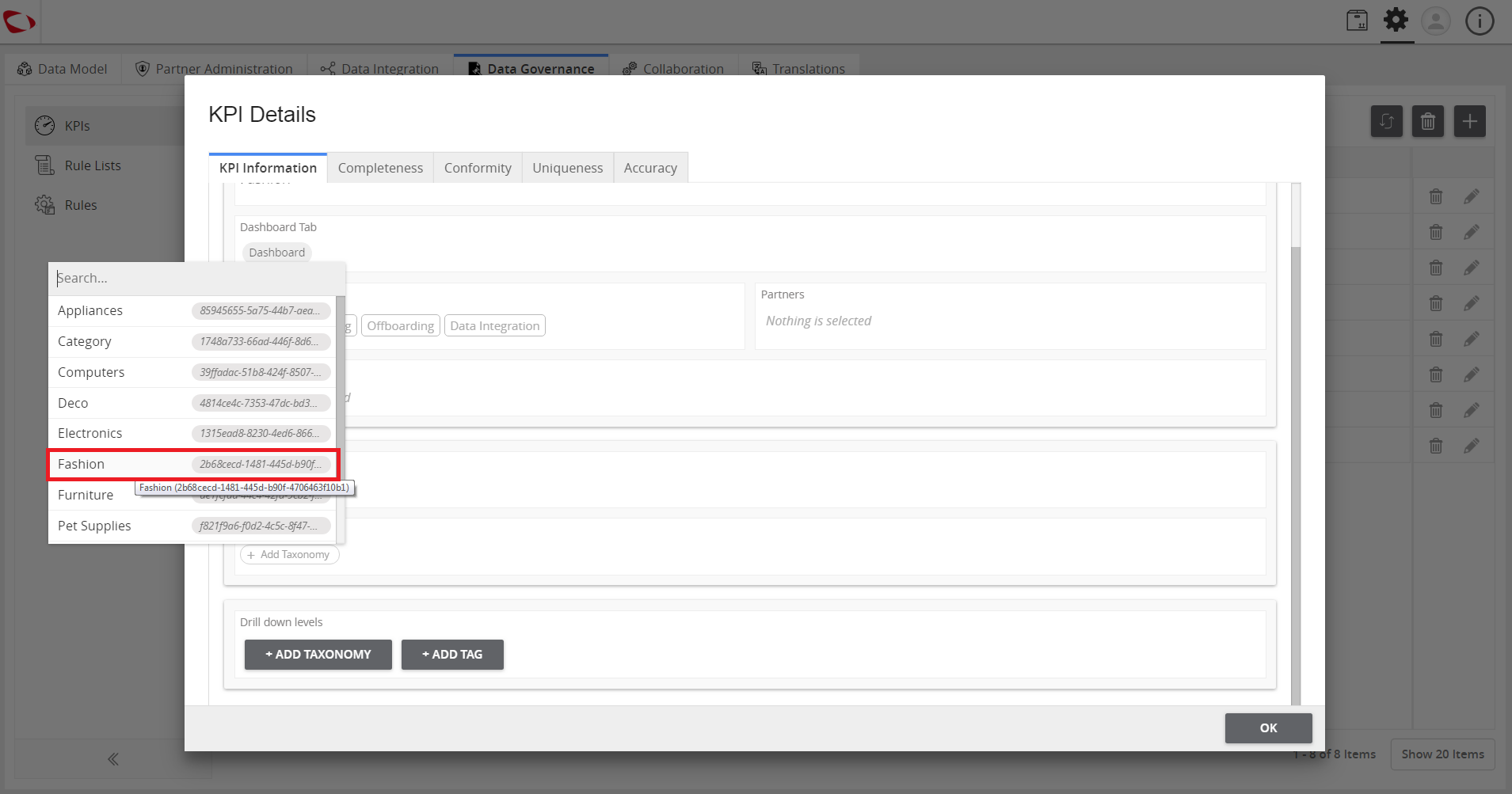The height and width of the screenshot is (794, 1512).
Task: Click the delete icon in the last KPI row
Action: pos(1436,446)
